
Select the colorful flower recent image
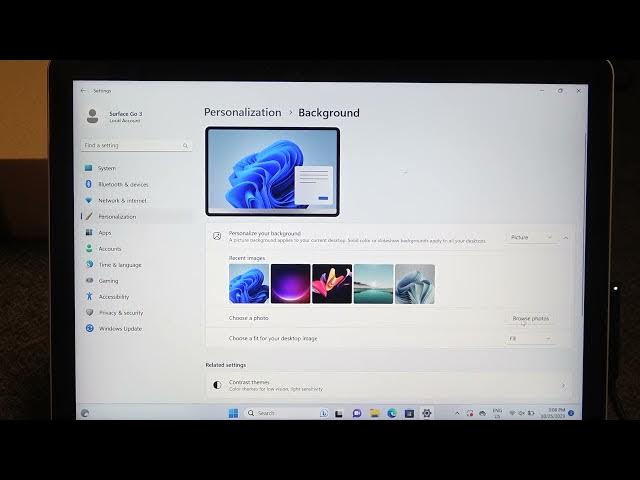coord(332,284)
